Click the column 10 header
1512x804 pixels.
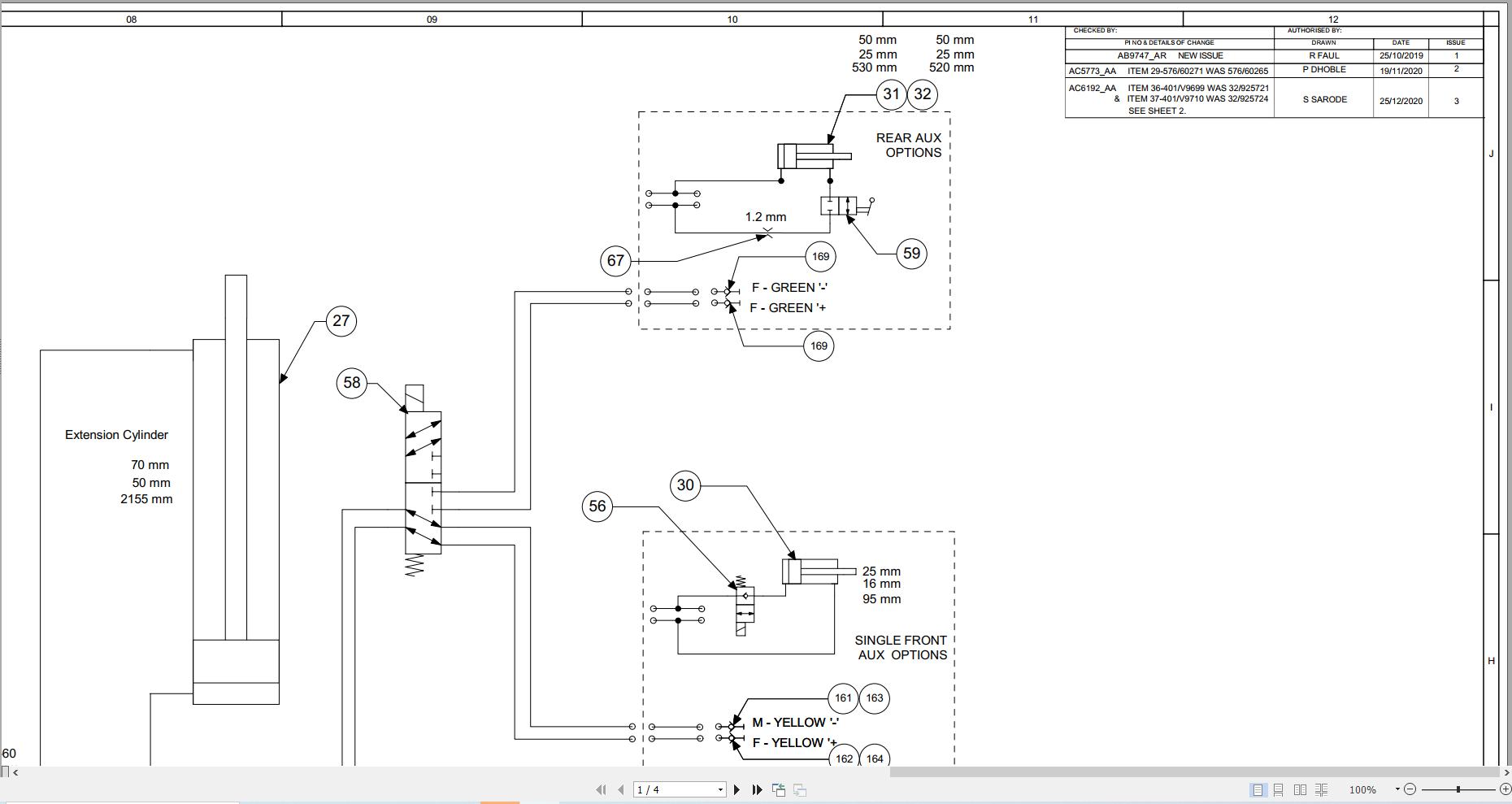point(732,20)
